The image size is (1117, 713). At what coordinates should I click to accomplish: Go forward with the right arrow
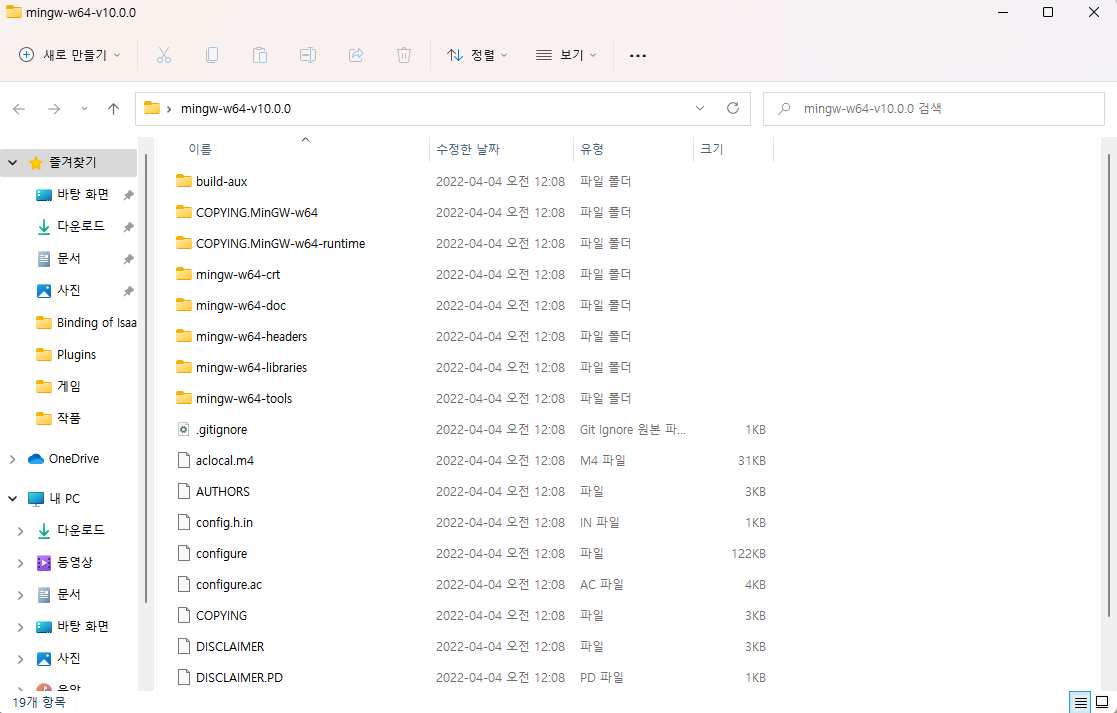pos(53,108)
